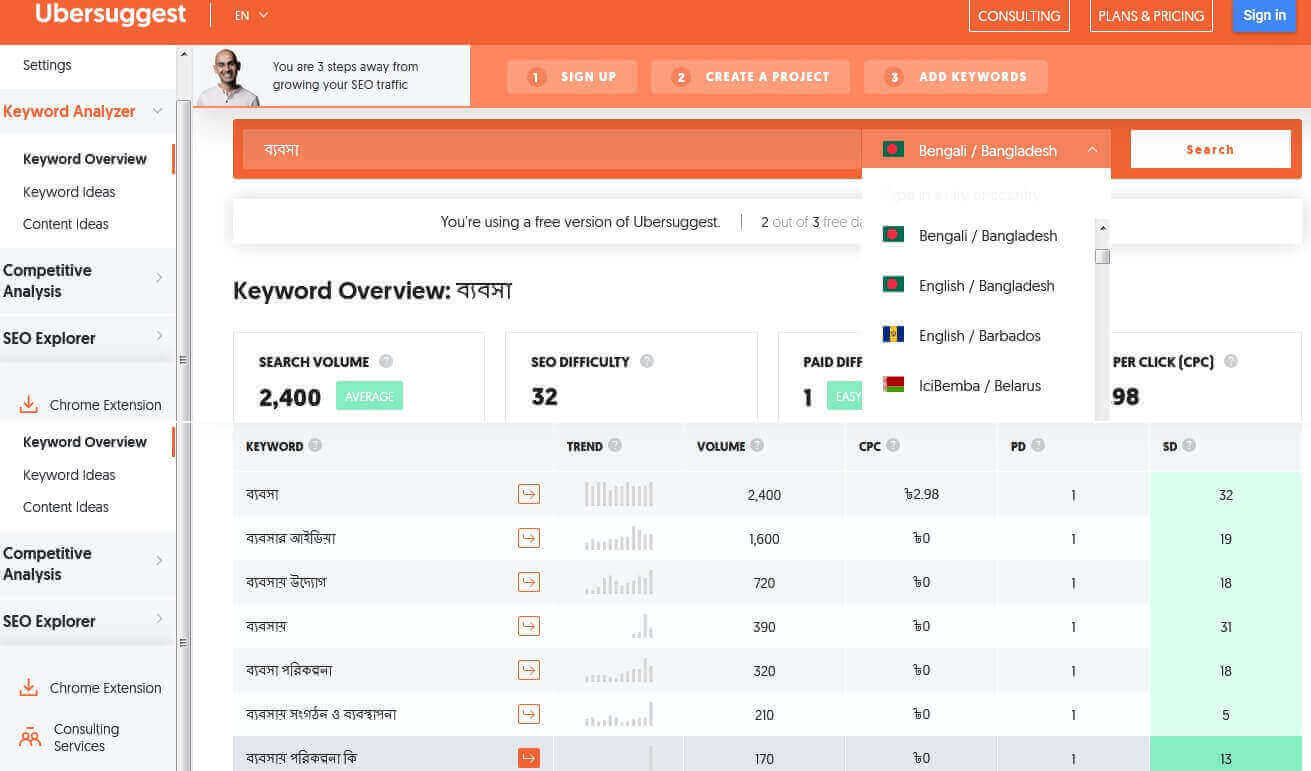Expand lower SEO Explorer section
This screenshot has height=771, width=1311.
tap(159, 620)
